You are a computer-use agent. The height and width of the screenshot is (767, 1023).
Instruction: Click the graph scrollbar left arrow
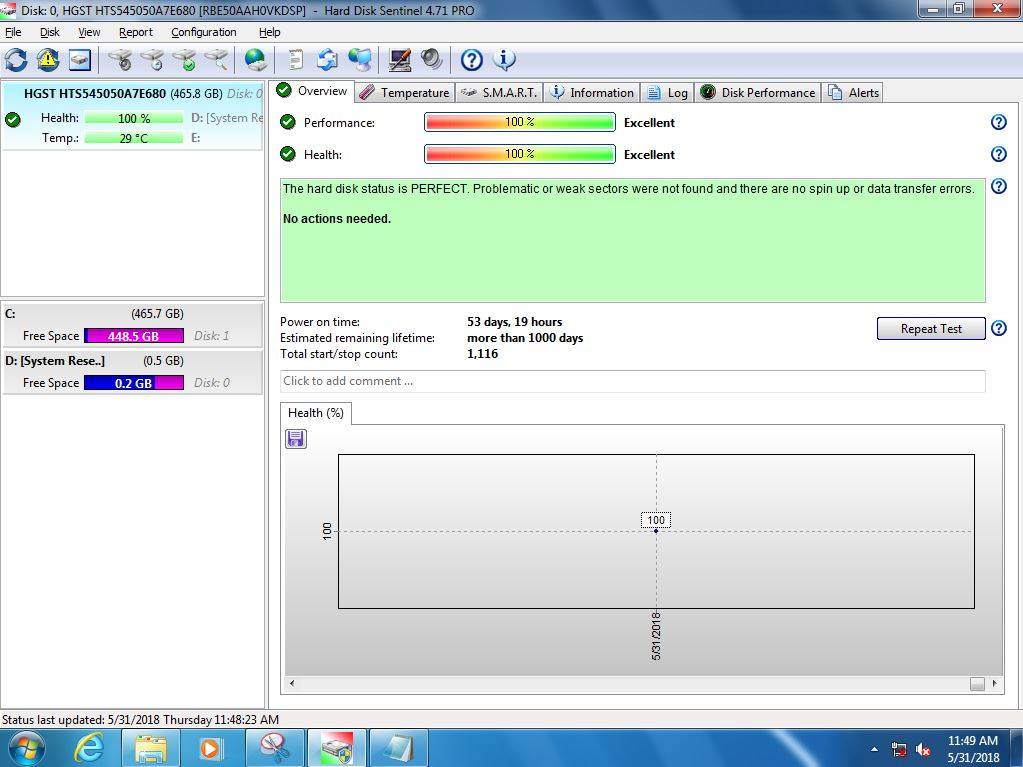292,684
